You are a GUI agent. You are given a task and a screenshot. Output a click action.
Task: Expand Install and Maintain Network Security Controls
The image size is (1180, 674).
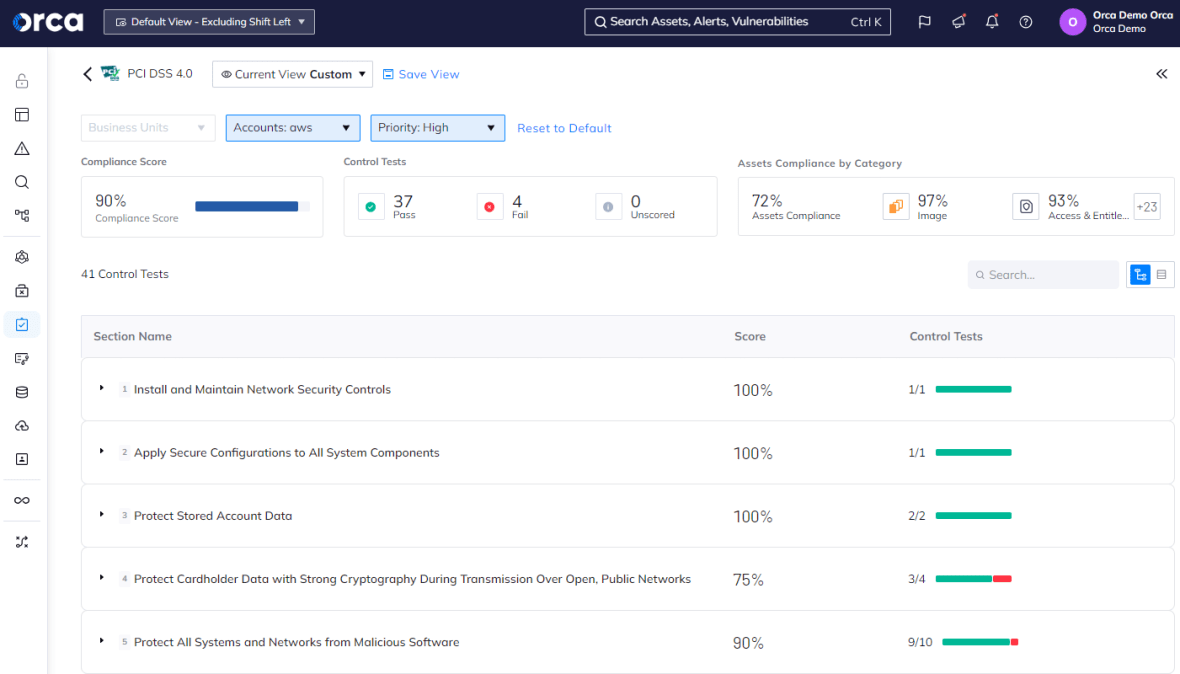tap(102, 388)
